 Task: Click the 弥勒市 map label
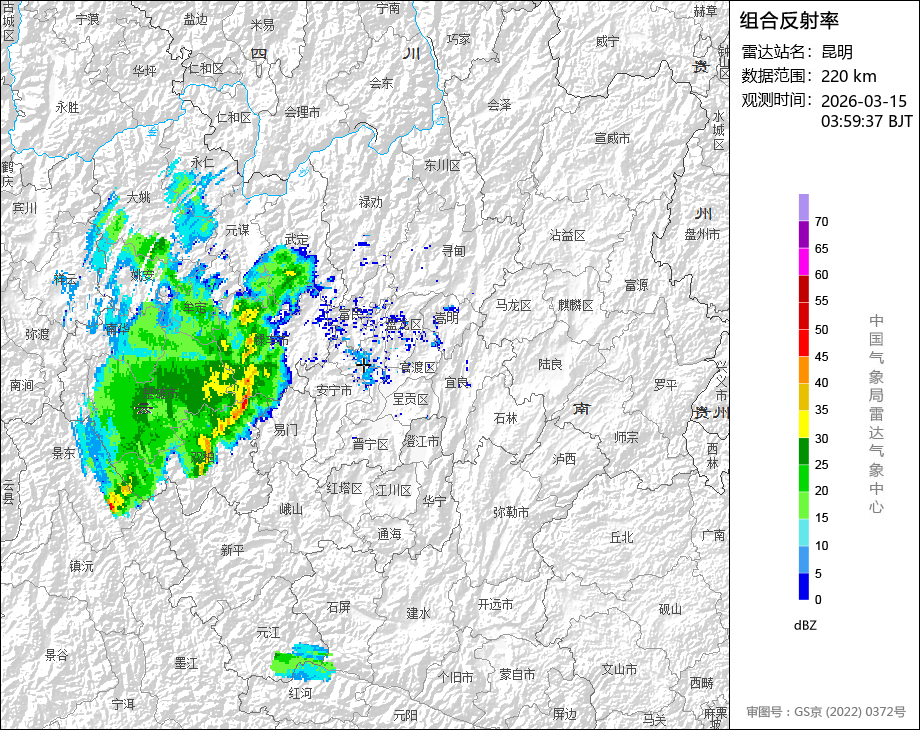pos(511,512)
